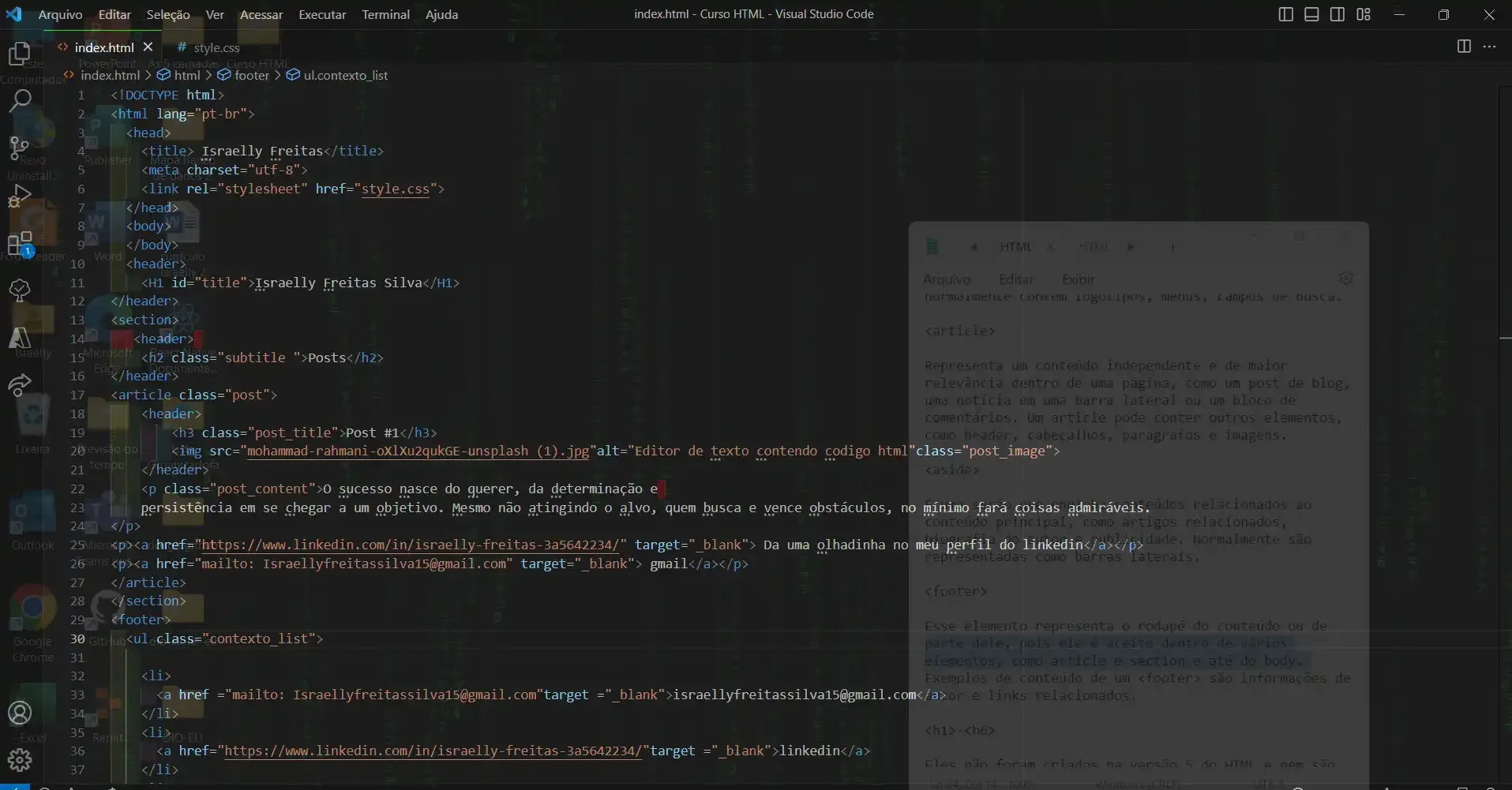Click the mohammad-rahmani image src link

click(x=418, y=451)
